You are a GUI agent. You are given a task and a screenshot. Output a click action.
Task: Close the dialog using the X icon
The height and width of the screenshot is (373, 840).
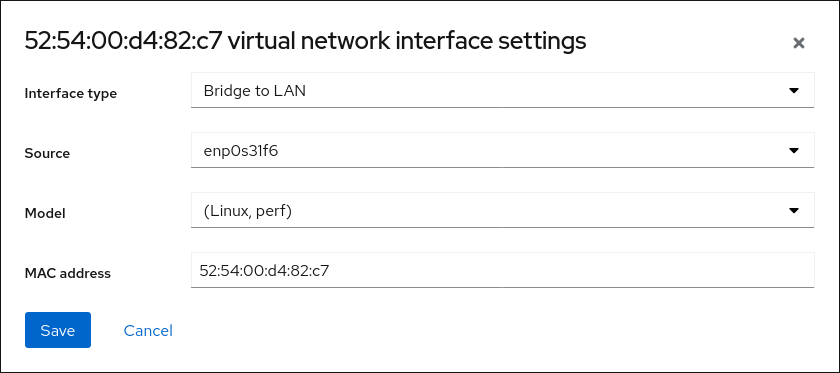799,43
